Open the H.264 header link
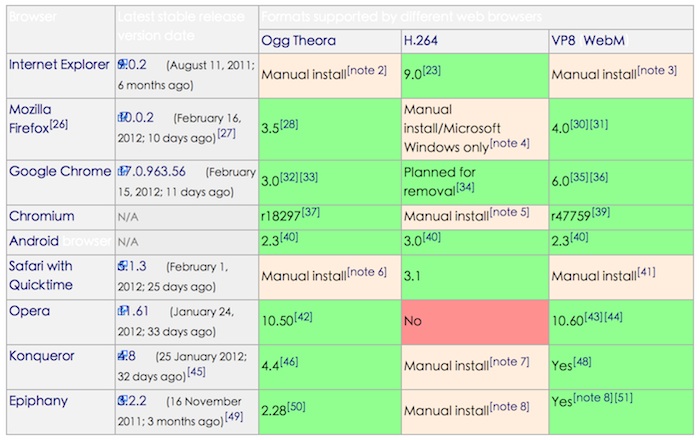 click(x=421, y=41)
